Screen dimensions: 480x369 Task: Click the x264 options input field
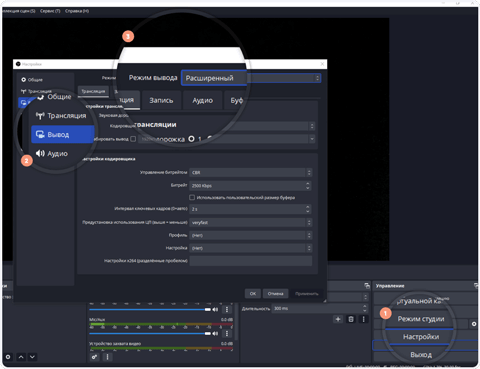coord(251,261)
